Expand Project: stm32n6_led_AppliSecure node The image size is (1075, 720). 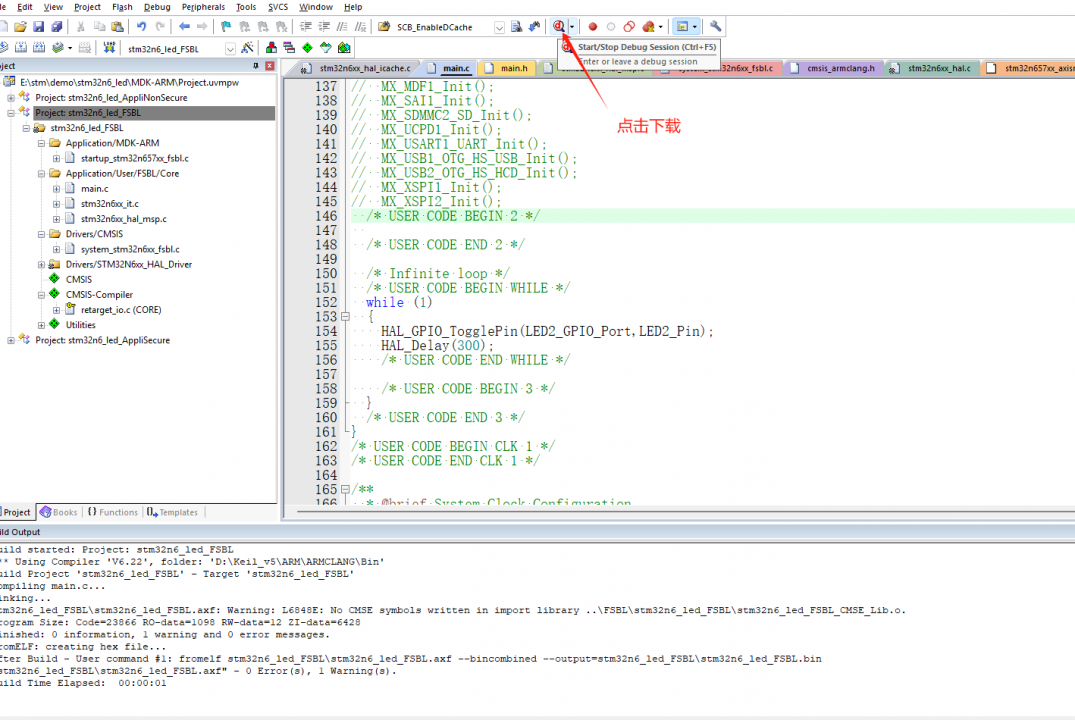pyautogui.click(x=11, y=339)
